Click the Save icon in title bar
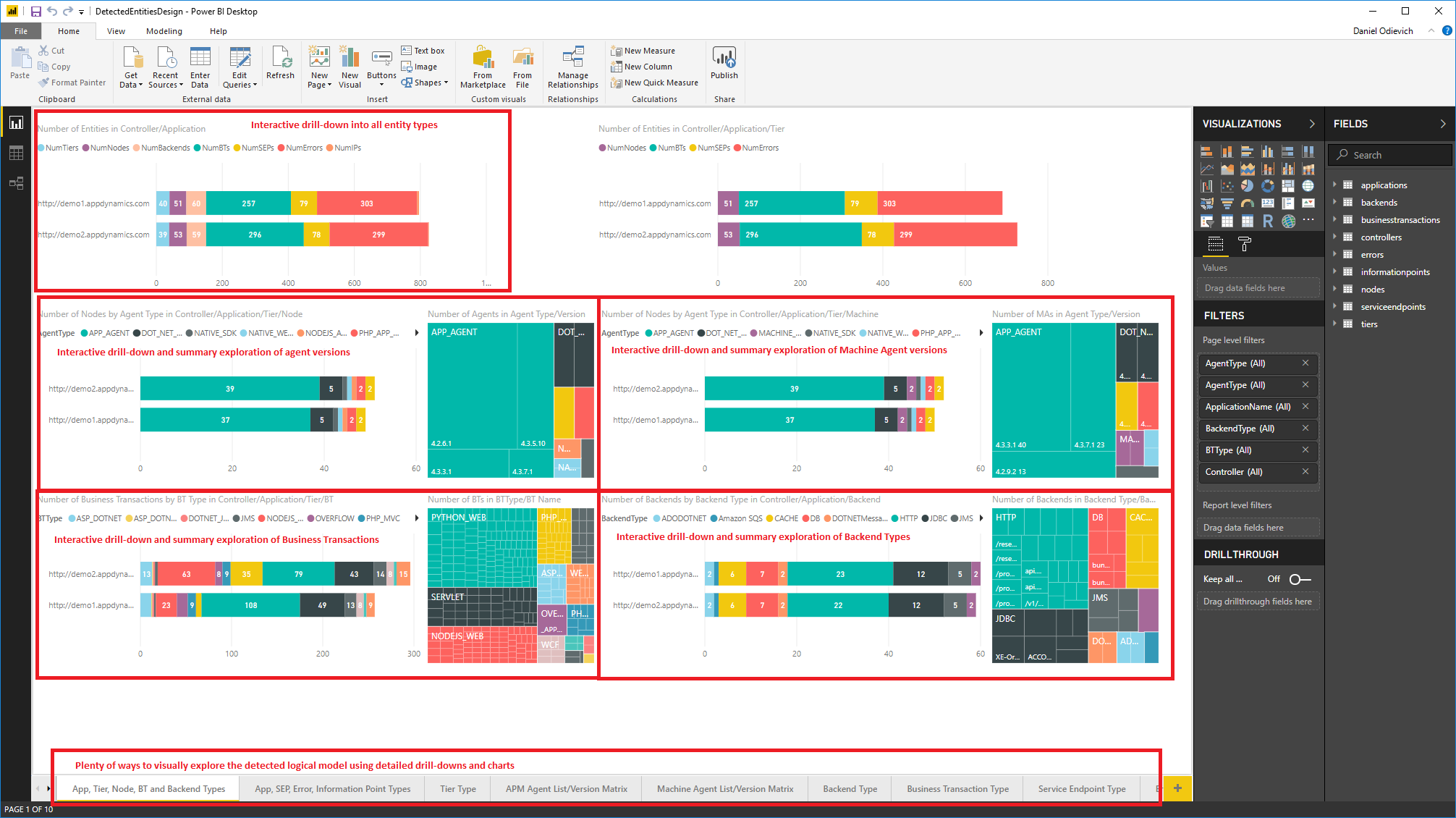This screenshot has height=818, width=1456. pyautogui.click(x=35, y=12)
